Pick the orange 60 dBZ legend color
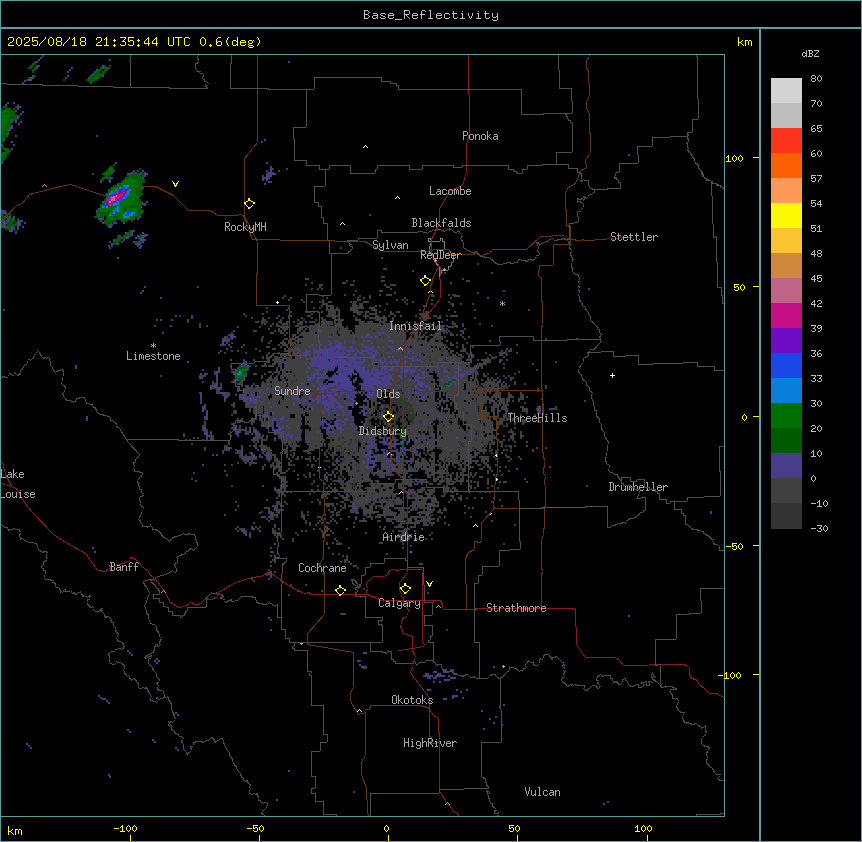The height and width of the screenshot is (842, 862). (x=786, y=165)
